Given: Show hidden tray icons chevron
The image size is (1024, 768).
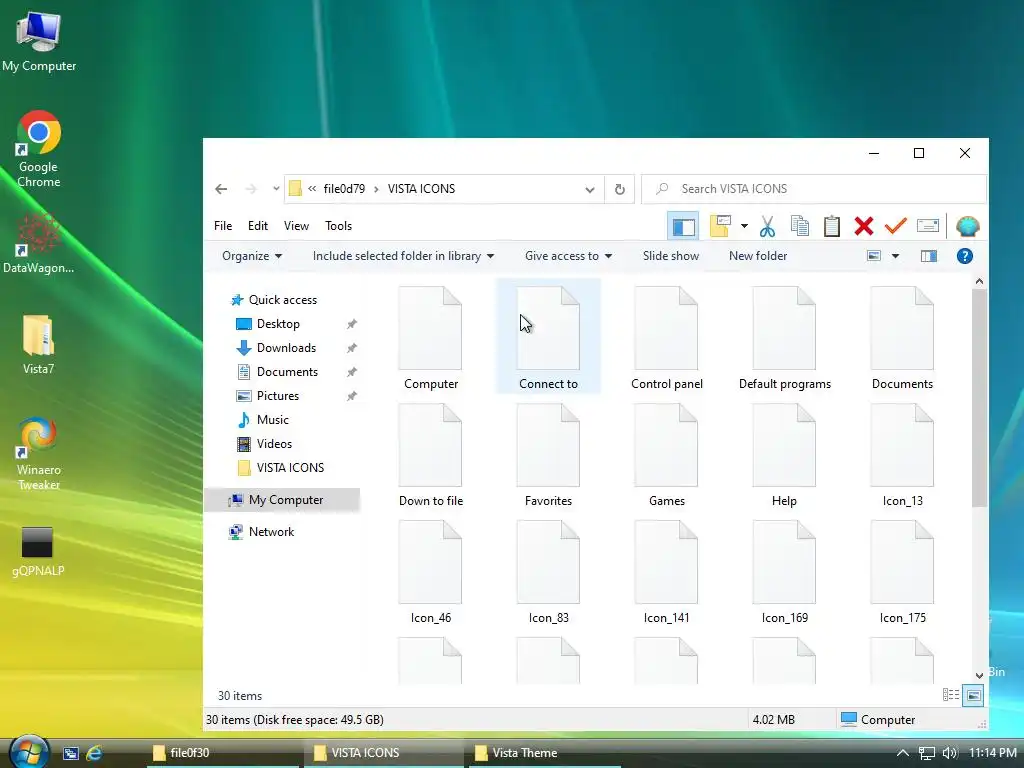Looking at the screenshot, I should tap(903, 753).
